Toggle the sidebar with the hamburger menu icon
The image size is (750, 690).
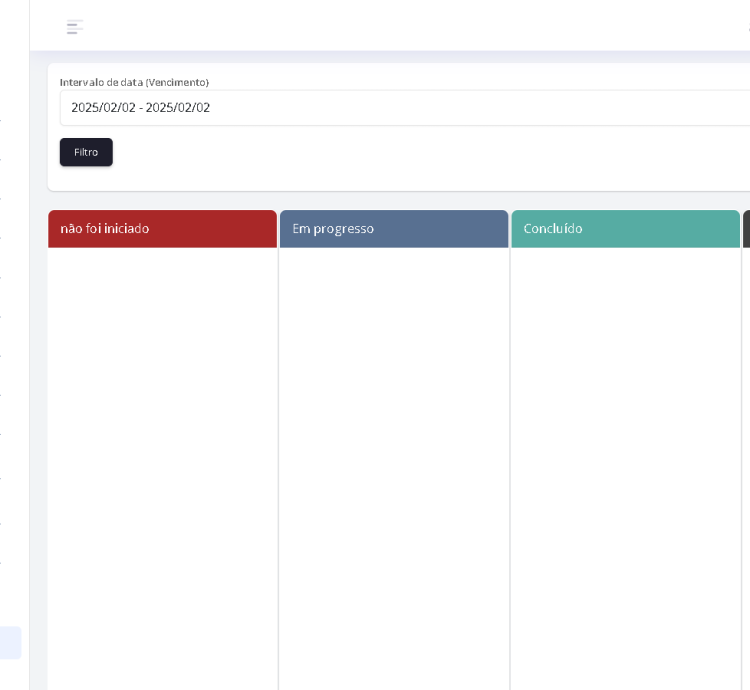click(75, 27)
